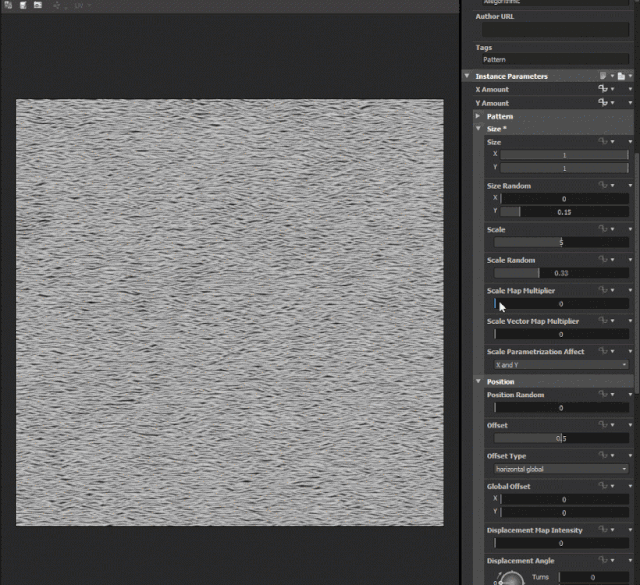Click the Size Y slider

click(564, 168)
